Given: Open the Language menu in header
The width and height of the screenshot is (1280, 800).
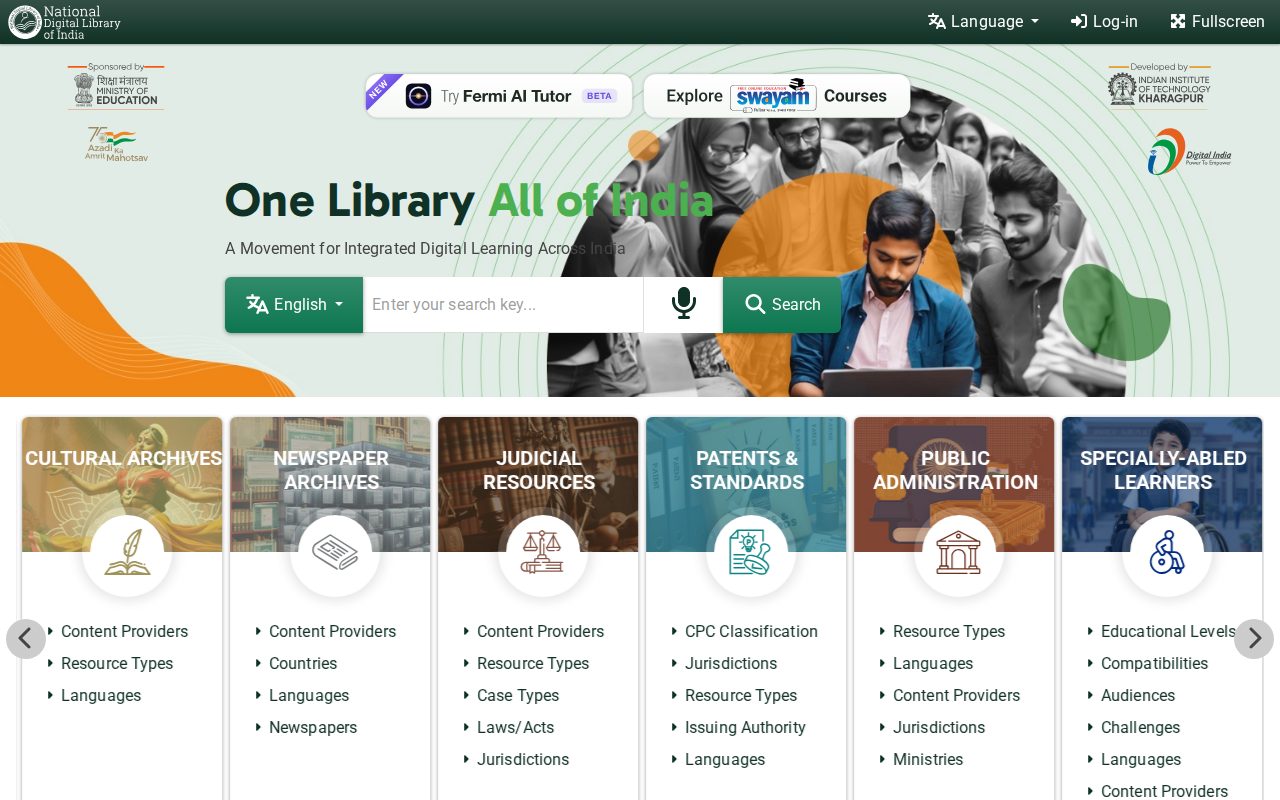Looking at the screenshot, I should tap(983, 22).
